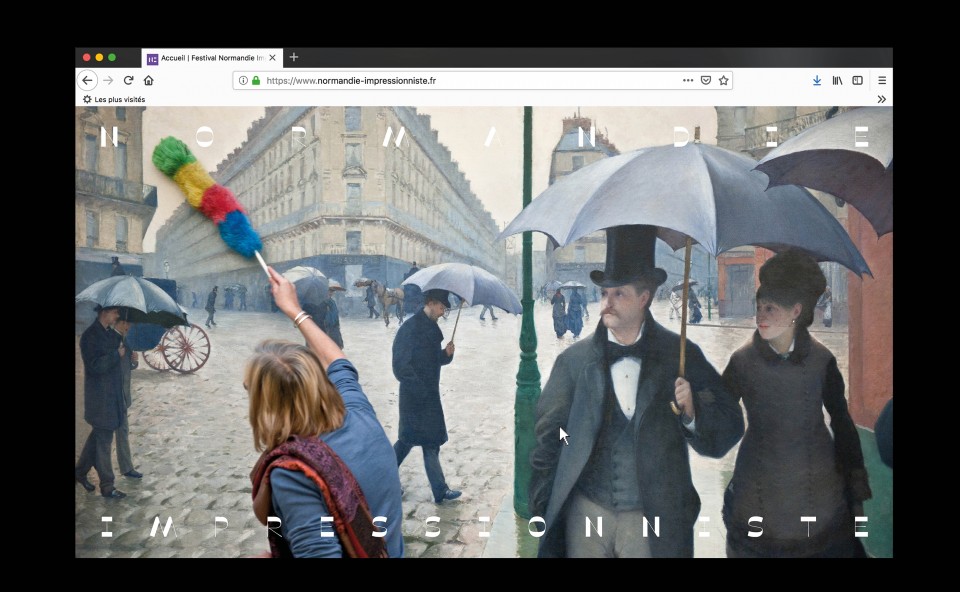Open the Les plus visités bookmarks folder
Screen dimensions: 960x592
click(x=114, y=99)
